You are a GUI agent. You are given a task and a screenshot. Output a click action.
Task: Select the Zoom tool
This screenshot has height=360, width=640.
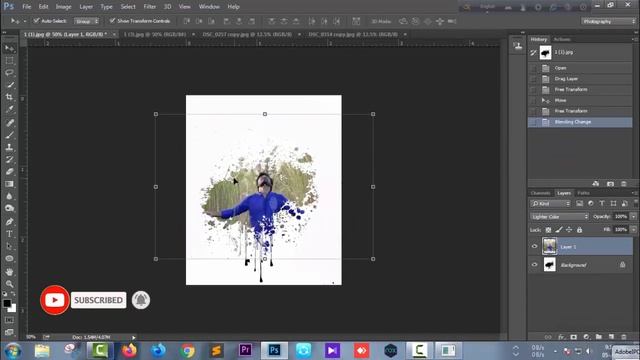pyautogui.click(x=9, y=284)
